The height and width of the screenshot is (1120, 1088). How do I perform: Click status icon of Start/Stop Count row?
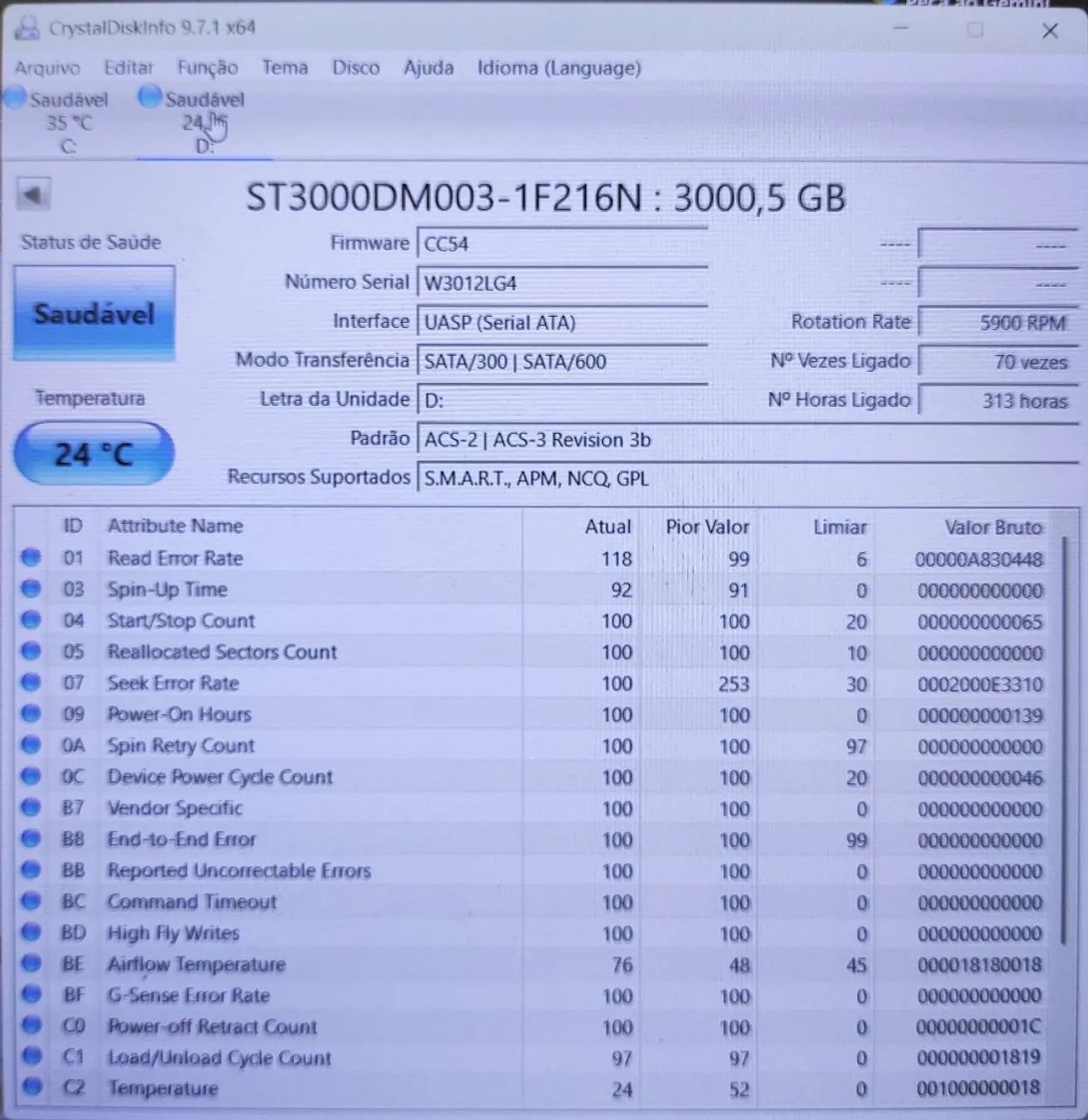pos(31,620)
